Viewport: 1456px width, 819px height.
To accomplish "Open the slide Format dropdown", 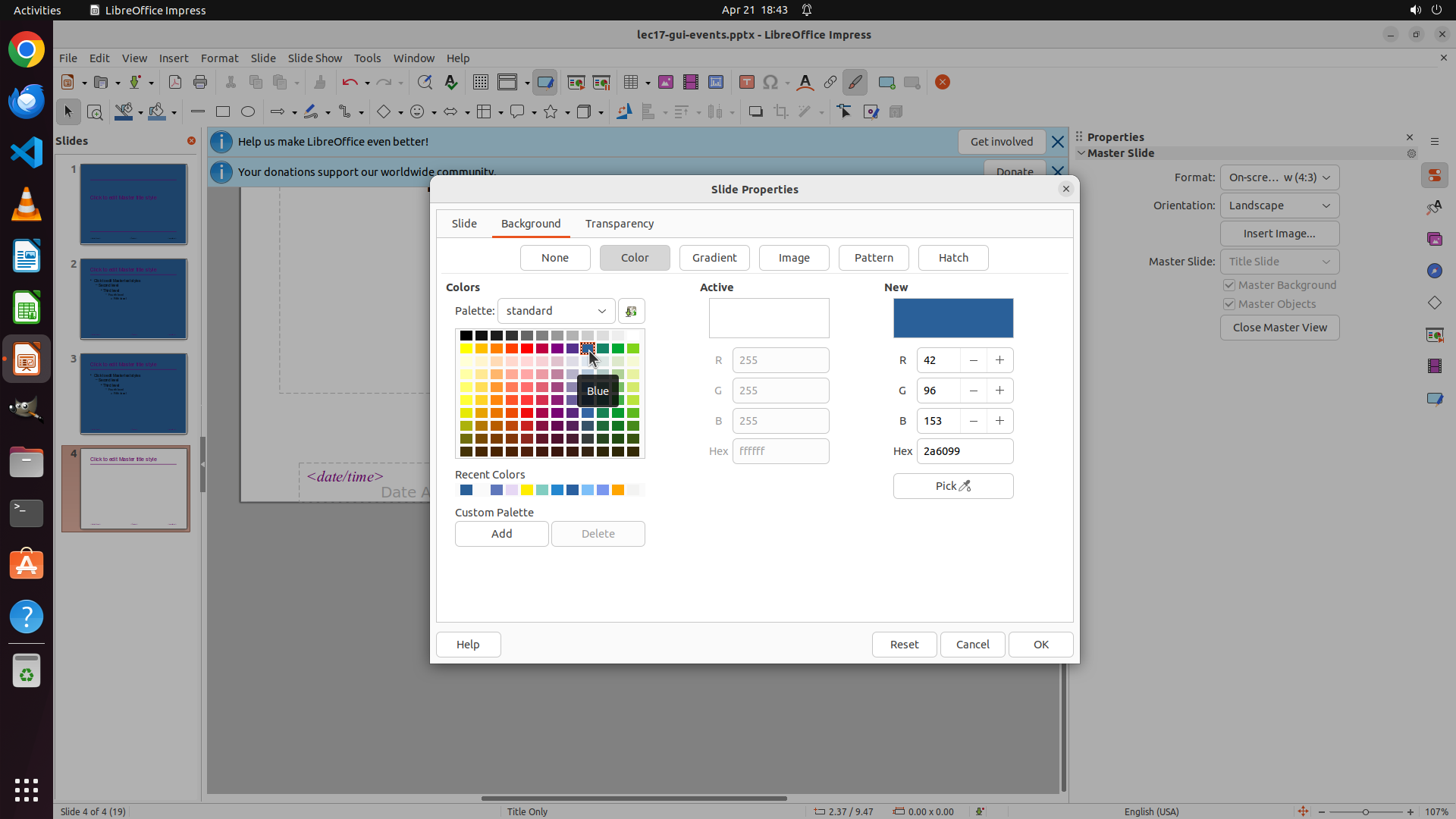I will point(1279,177).
